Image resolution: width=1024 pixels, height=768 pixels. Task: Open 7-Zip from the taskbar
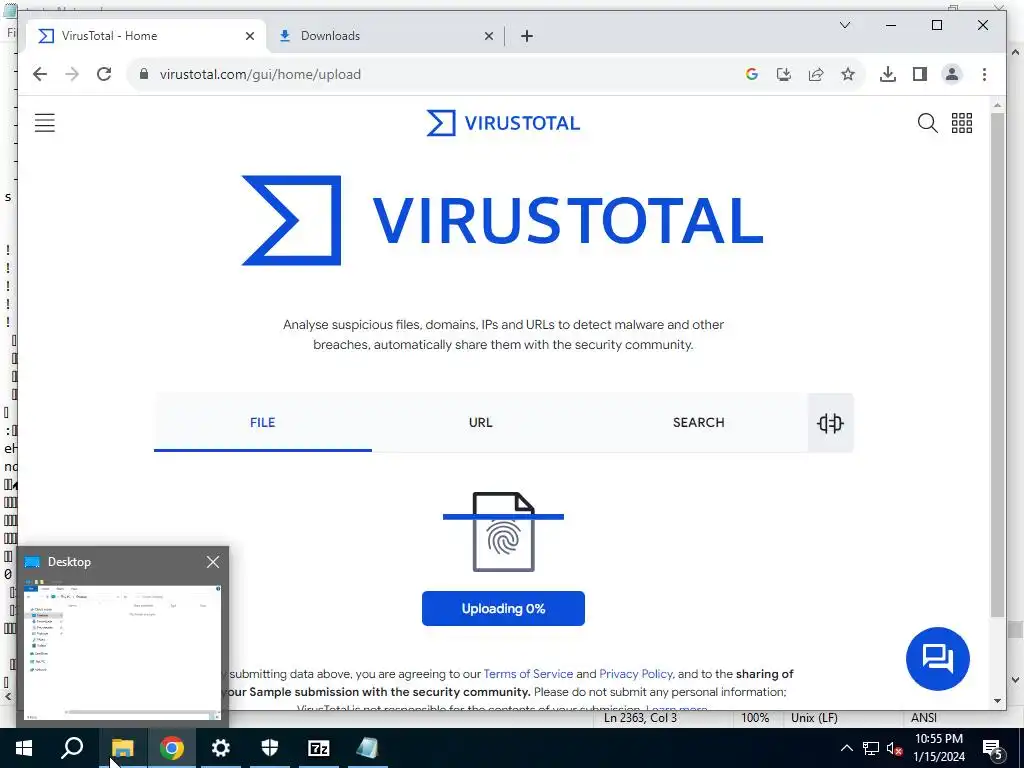pos(319,748)
